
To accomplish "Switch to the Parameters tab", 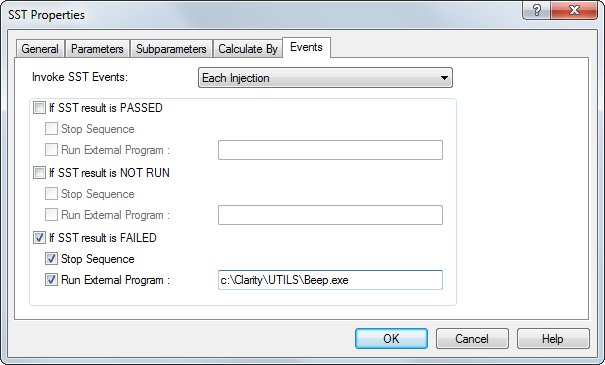I will click(x=97, y=49).
